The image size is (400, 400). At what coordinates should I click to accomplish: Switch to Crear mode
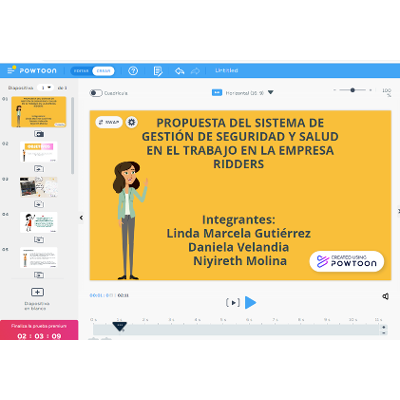click(x=103, y=71)
